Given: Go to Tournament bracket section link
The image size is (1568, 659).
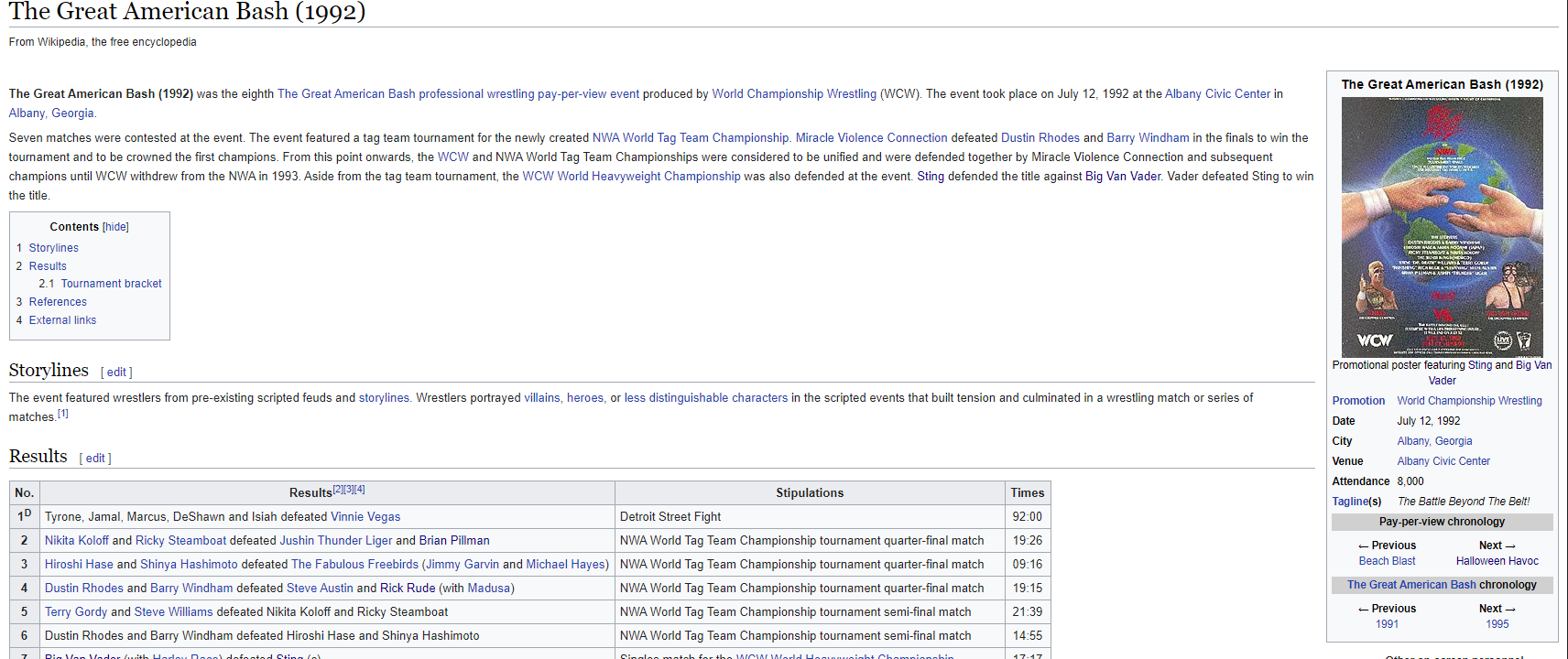Looking at the screenshot, I should point(111,284).
